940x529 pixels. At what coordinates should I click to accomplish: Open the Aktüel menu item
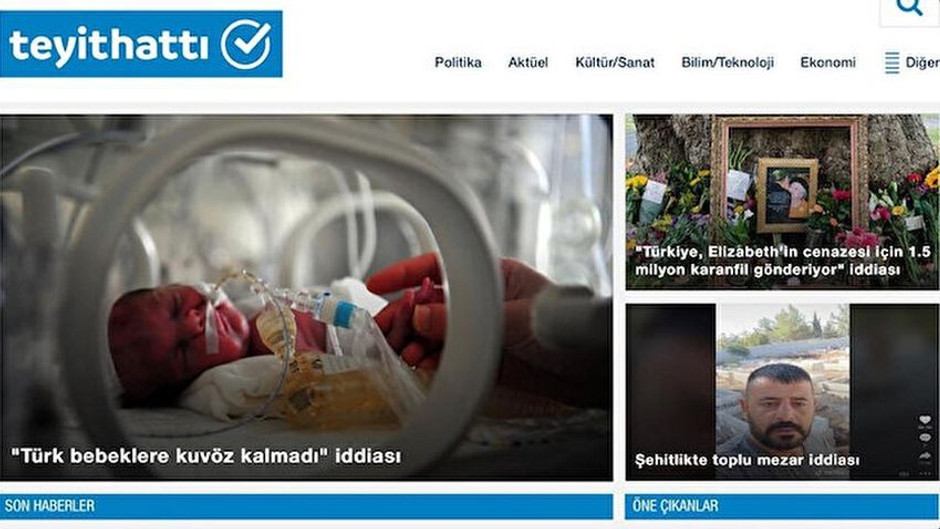pyautogui.click(x=528, y=62)
